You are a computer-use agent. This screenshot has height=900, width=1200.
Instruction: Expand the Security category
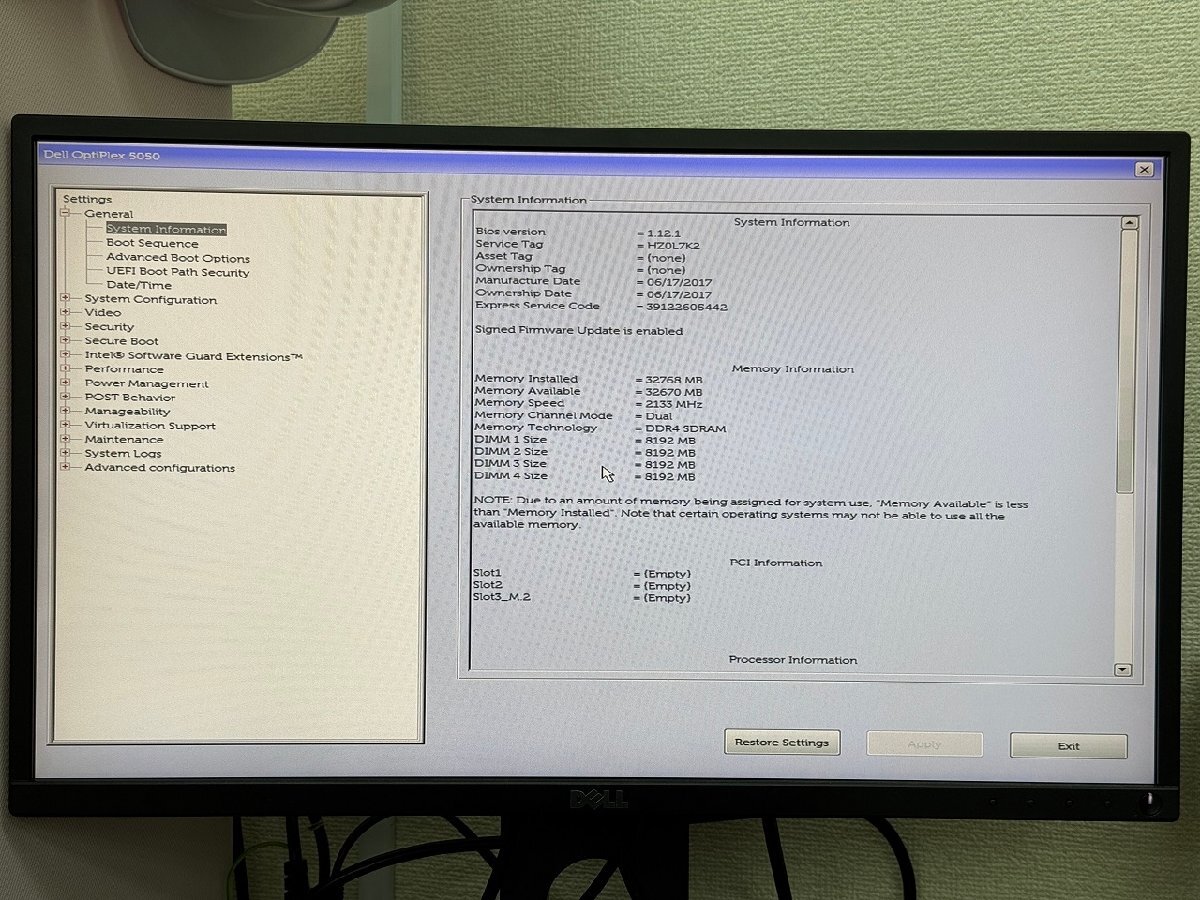coord(64,326)
